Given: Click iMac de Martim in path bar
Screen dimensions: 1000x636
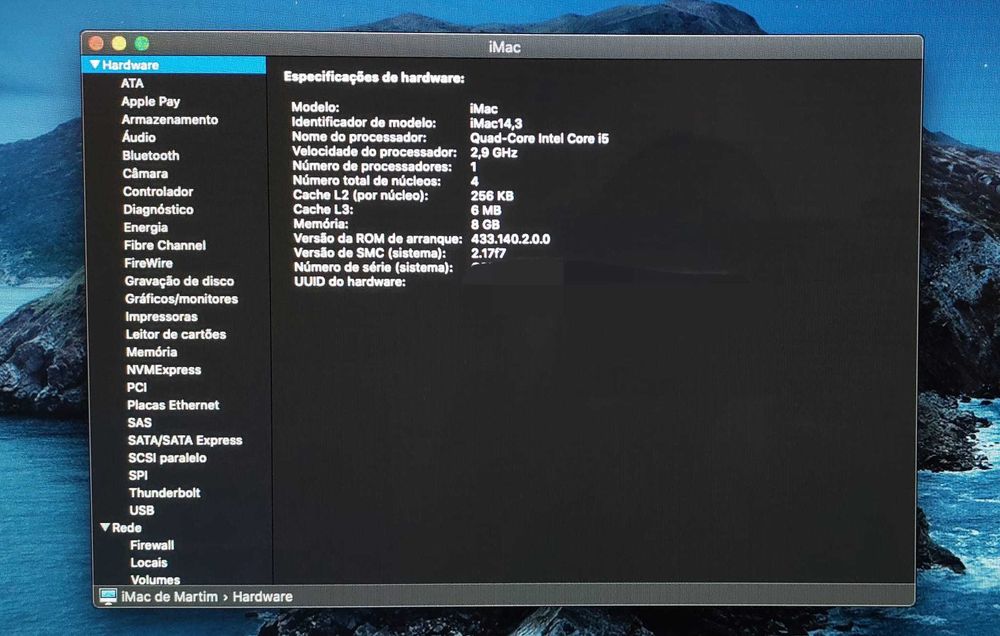Looking at the screenshot, I should 170,596.
